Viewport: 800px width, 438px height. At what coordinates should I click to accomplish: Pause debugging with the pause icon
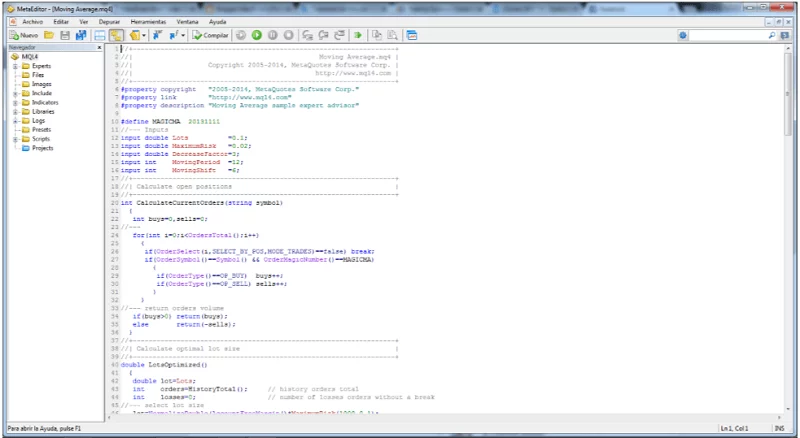273,35
